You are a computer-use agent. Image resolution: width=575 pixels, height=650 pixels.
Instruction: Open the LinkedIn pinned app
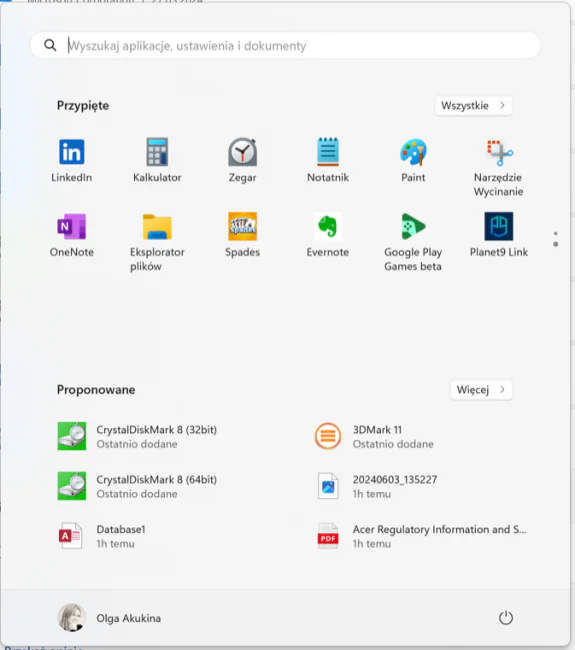coord(71,160)
